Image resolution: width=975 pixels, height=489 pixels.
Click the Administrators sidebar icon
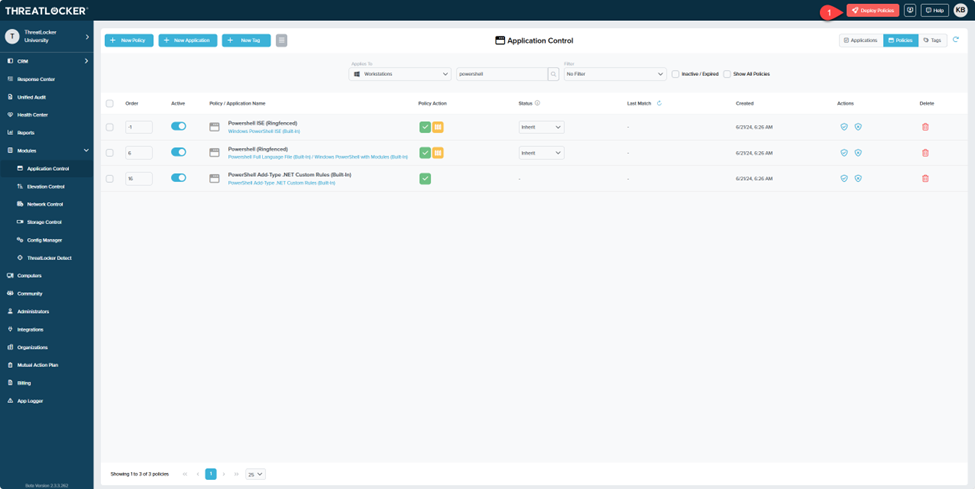point(10,311)
